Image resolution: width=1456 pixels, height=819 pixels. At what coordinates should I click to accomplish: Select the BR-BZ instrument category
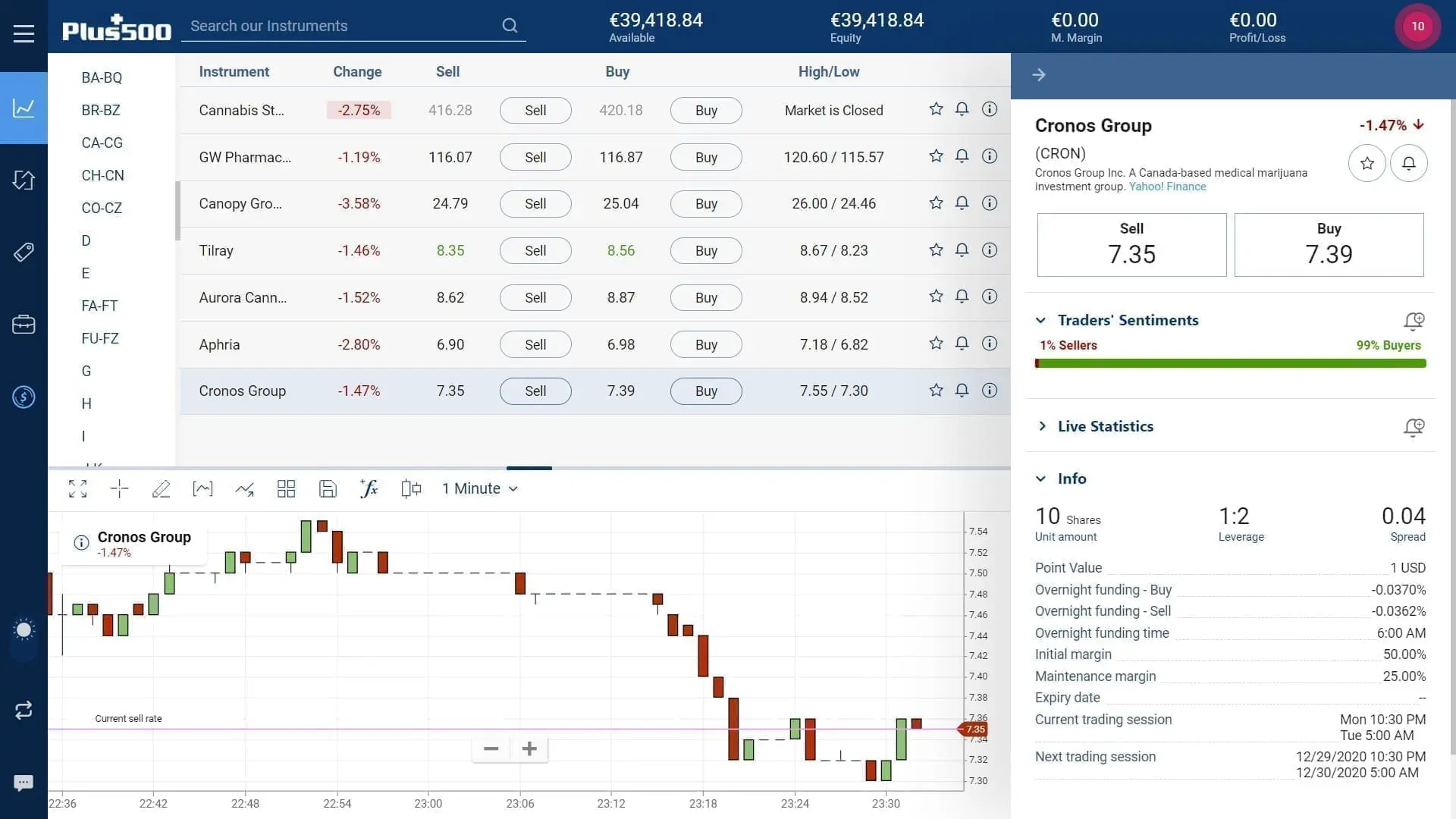point(101,110)
